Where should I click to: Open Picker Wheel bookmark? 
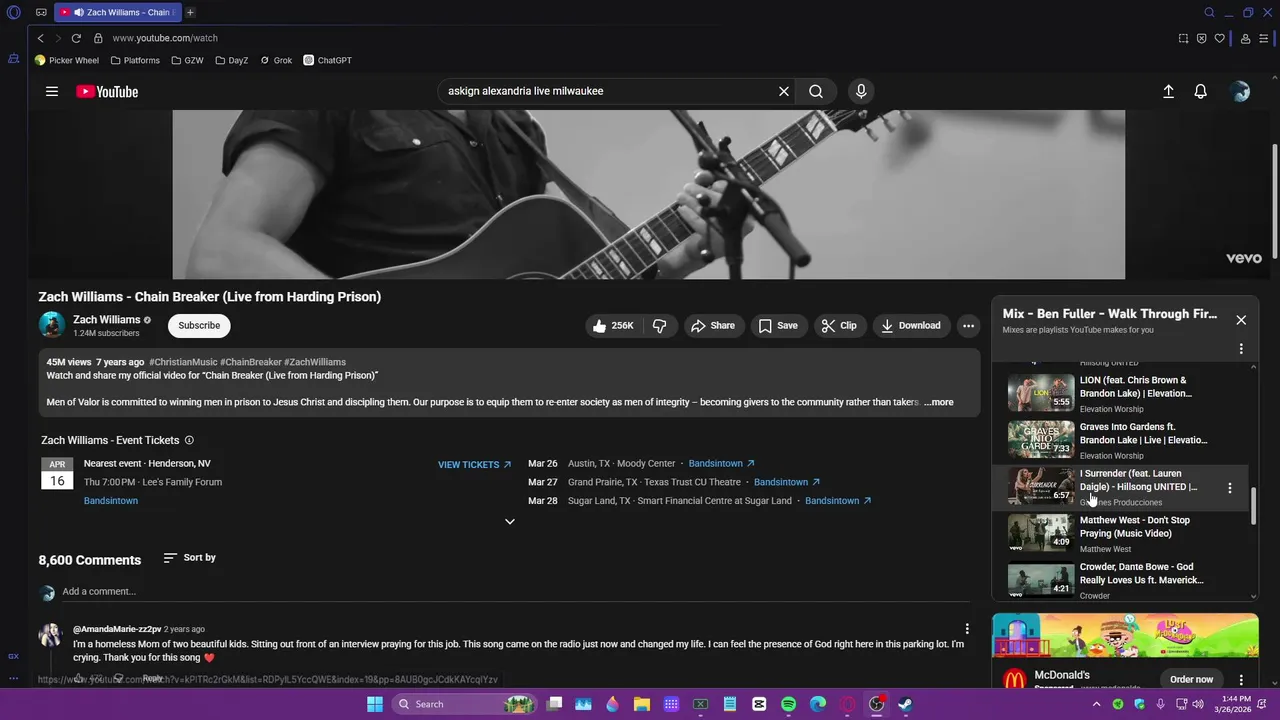67,60
